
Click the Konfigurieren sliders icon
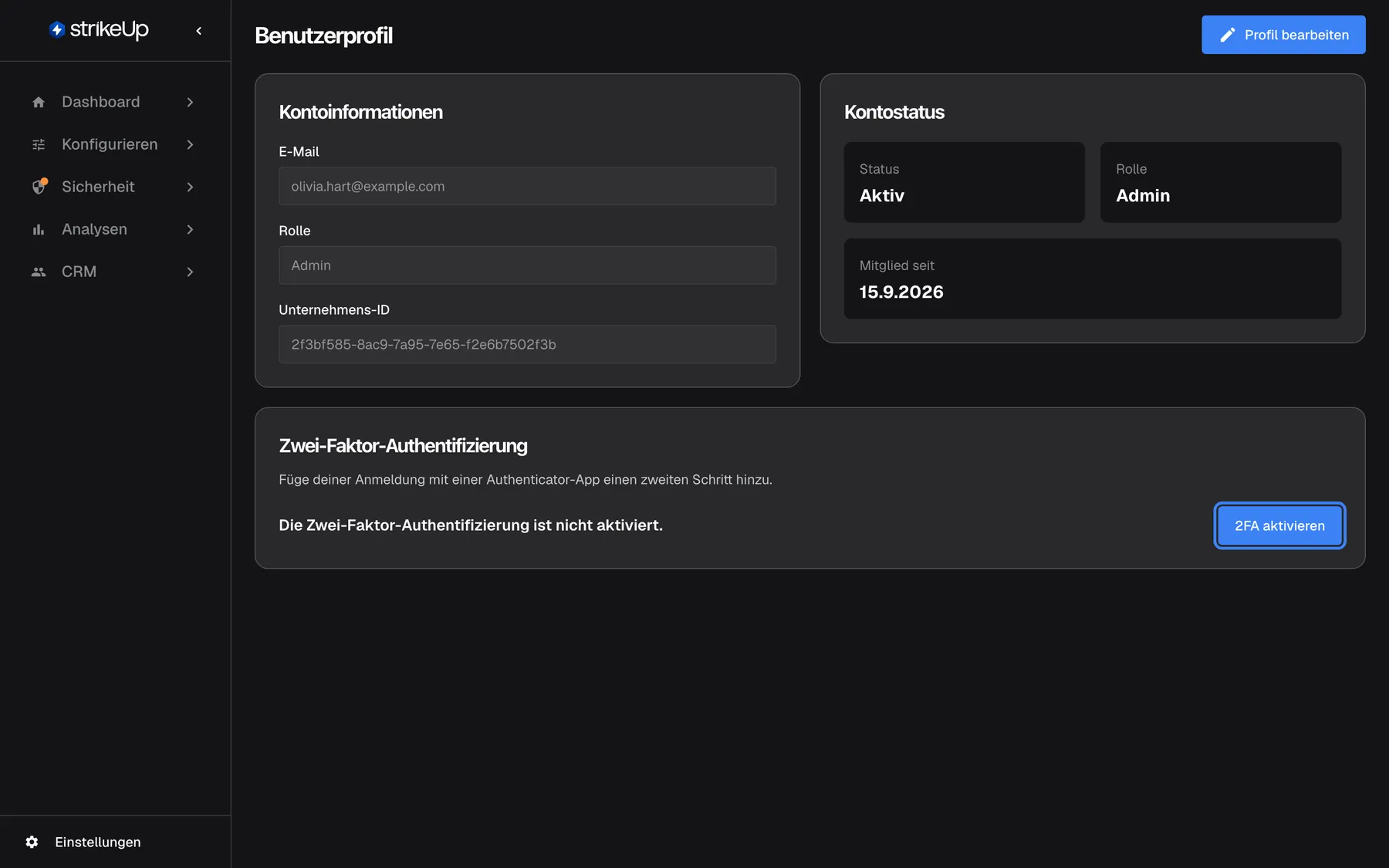click(x=39, y=144)
